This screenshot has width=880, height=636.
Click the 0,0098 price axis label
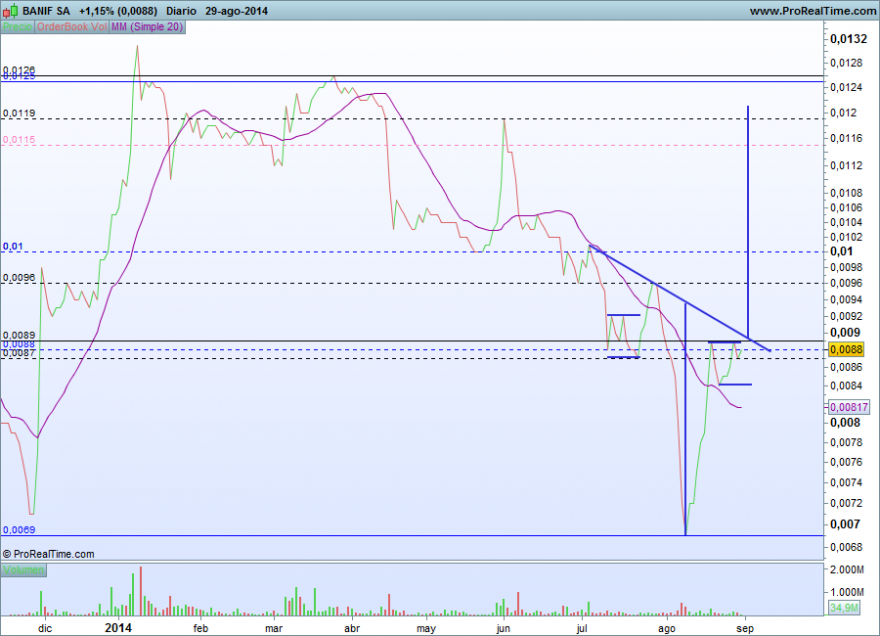pos(846,267)
